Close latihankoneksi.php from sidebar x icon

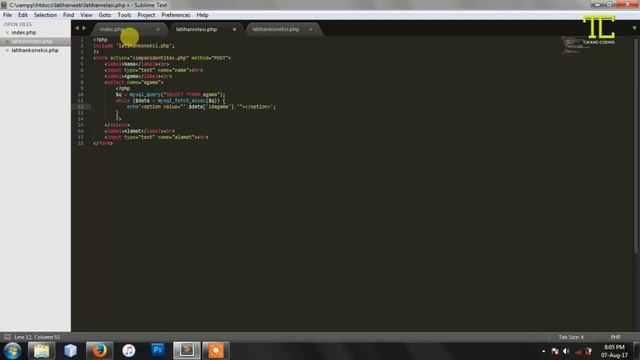[x=7, y=51]
